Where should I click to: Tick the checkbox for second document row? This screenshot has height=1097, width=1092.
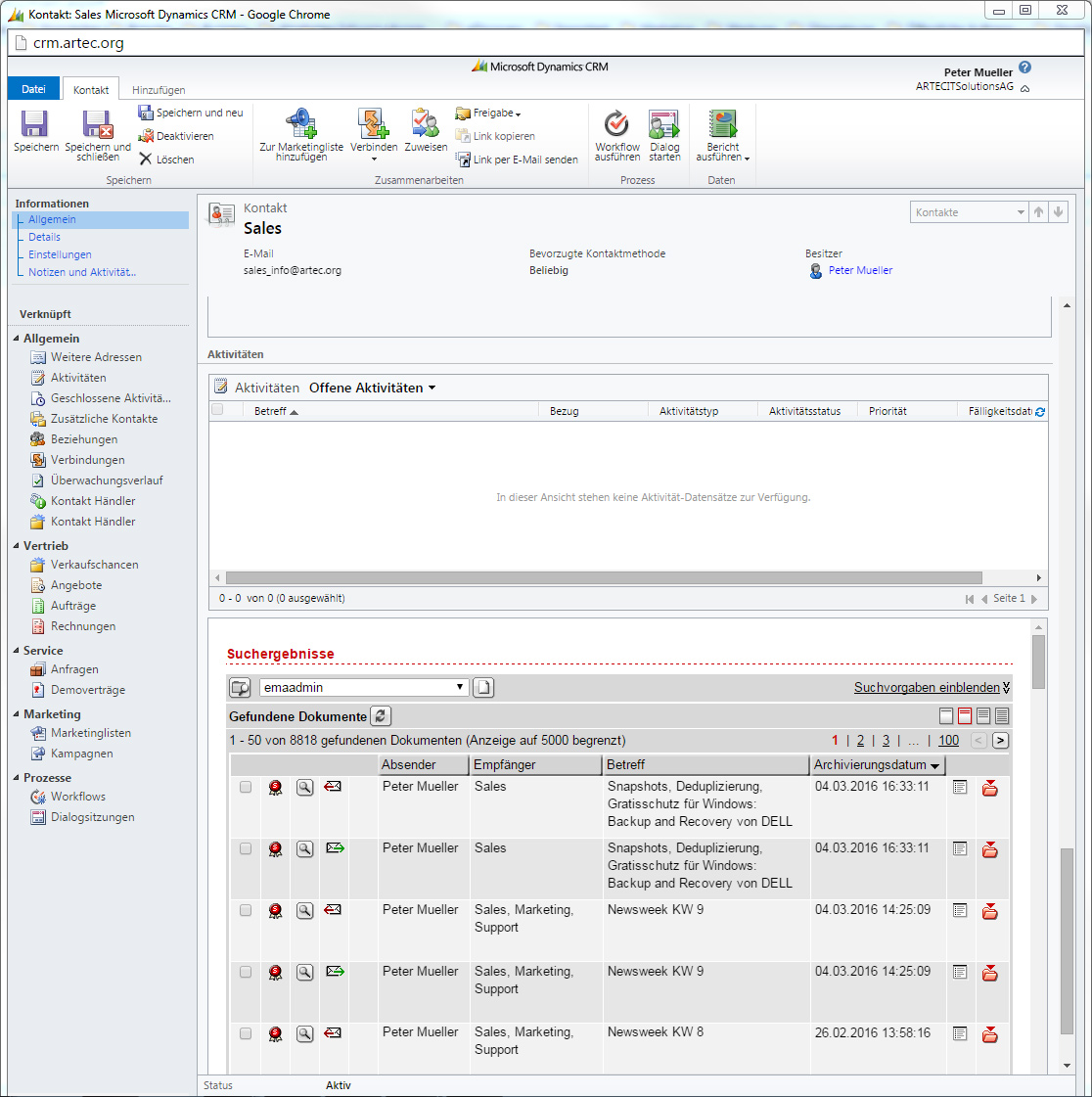click(x=246, y=849)
